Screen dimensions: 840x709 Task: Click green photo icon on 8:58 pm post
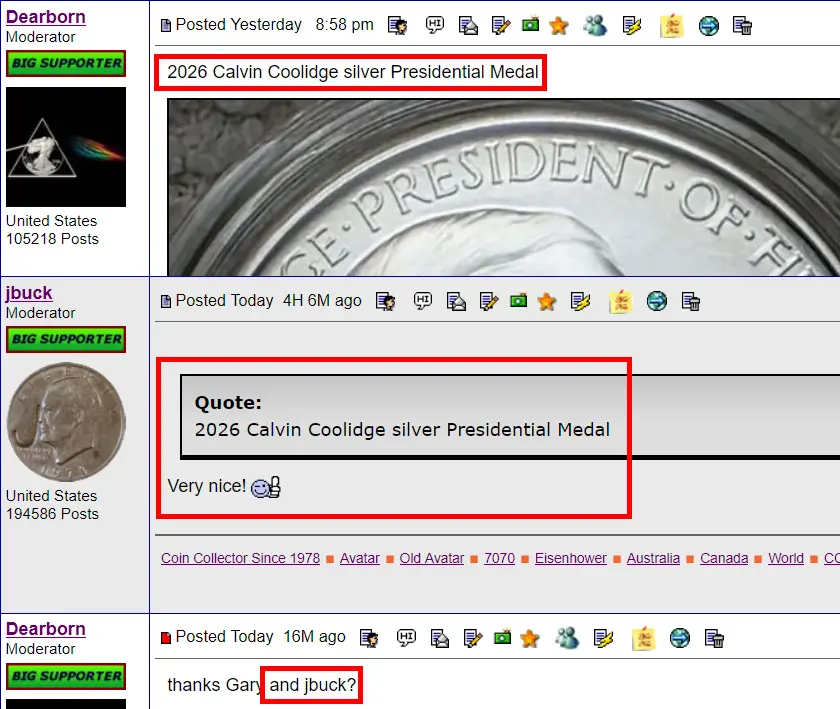[530, 25]
